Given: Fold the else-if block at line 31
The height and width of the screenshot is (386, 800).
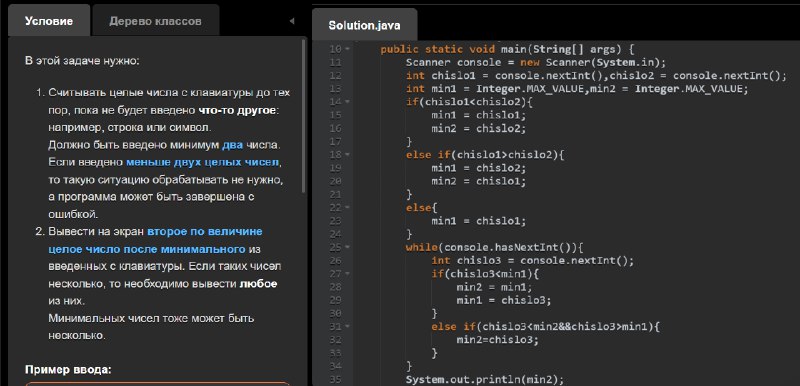Looking at the screenshot, I should click(x=347, y=326).
